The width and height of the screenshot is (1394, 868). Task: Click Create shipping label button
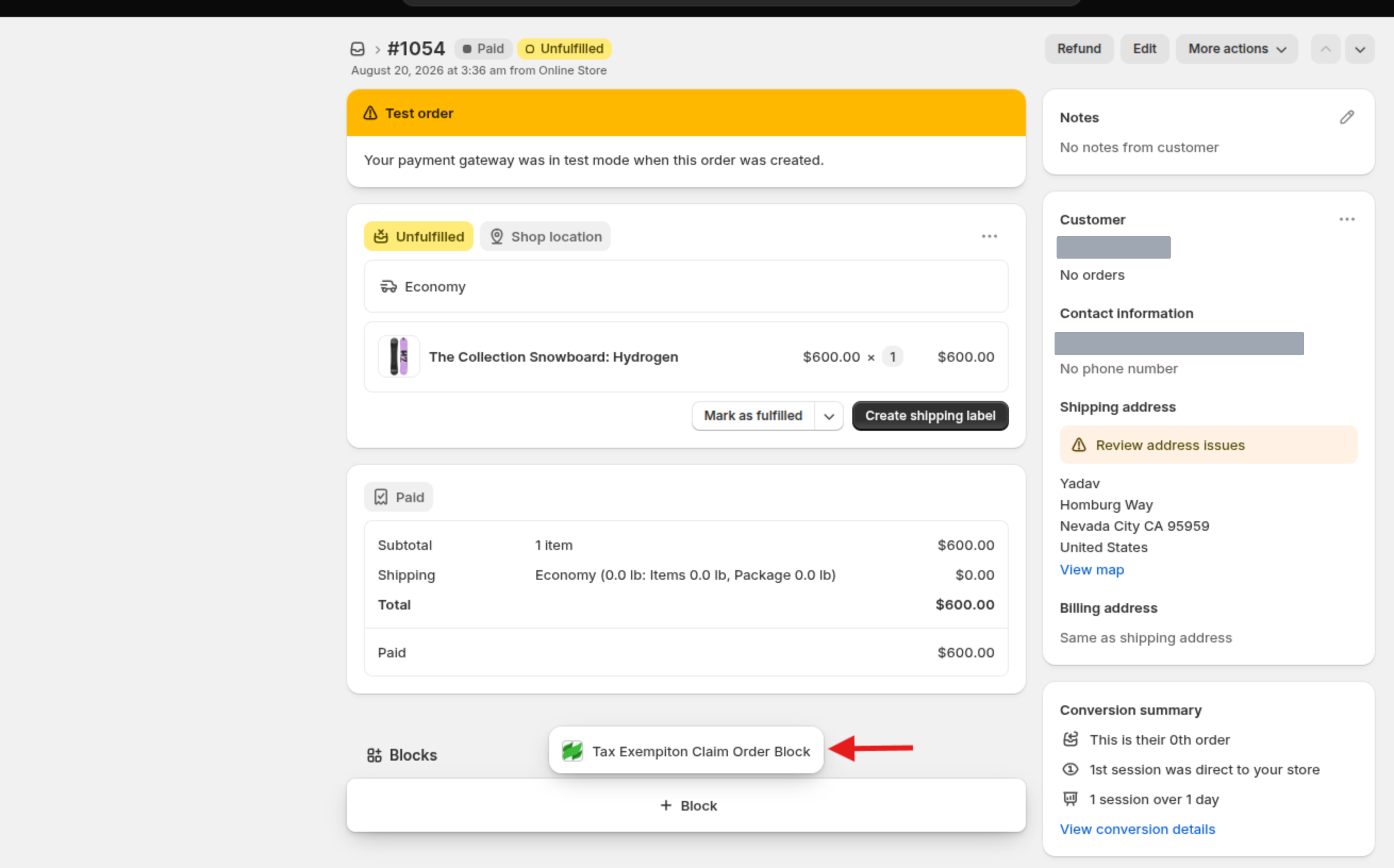(x=930, y=416)
